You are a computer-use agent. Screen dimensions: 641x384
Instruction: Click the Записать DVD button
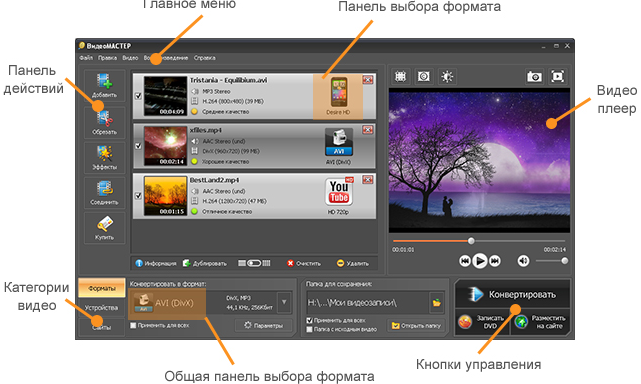pyautogui.click(x=483, y=322)
